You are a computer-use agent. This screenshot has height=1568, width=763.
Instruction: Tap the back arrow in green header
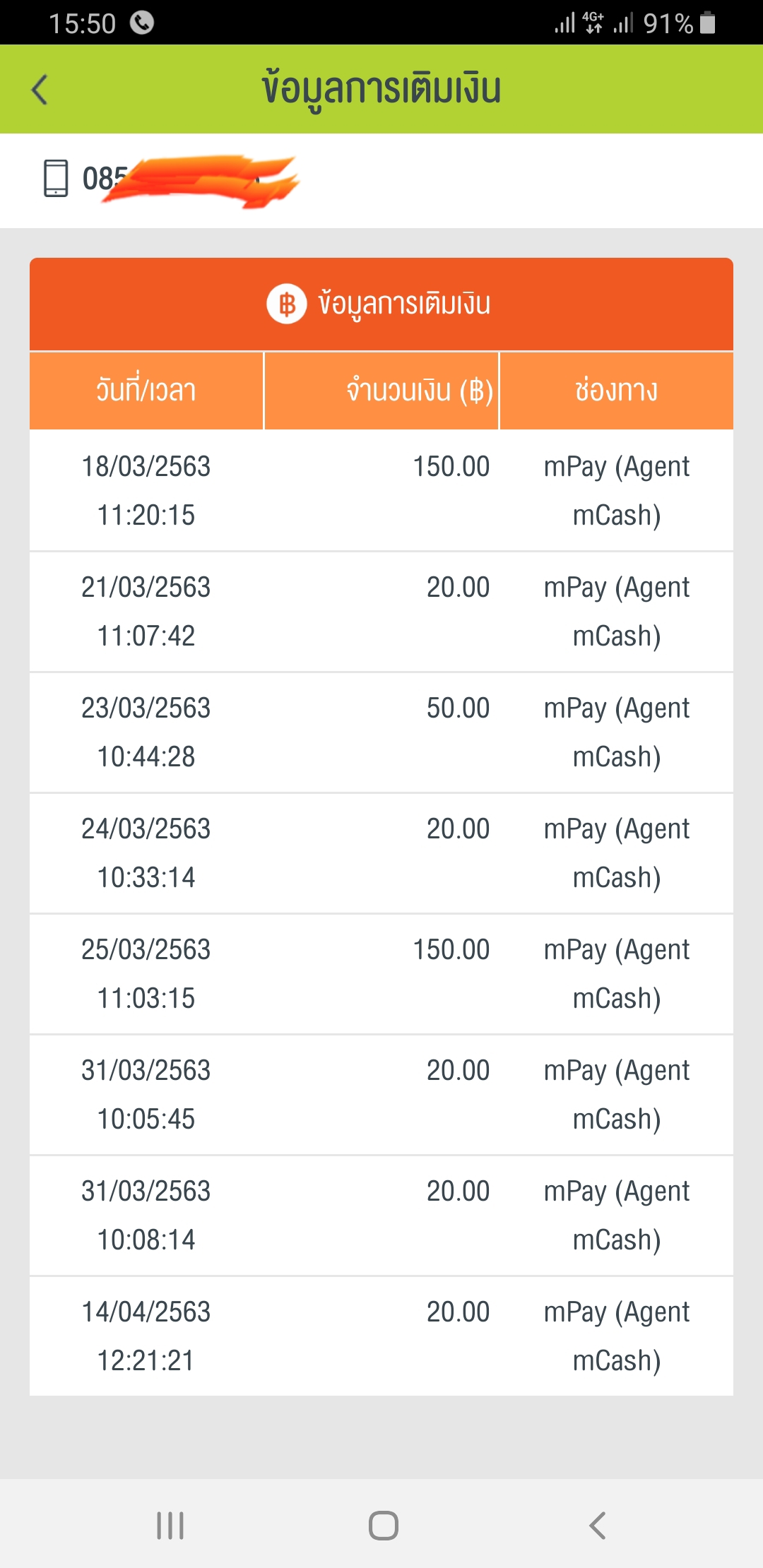(x=40, y=90)
